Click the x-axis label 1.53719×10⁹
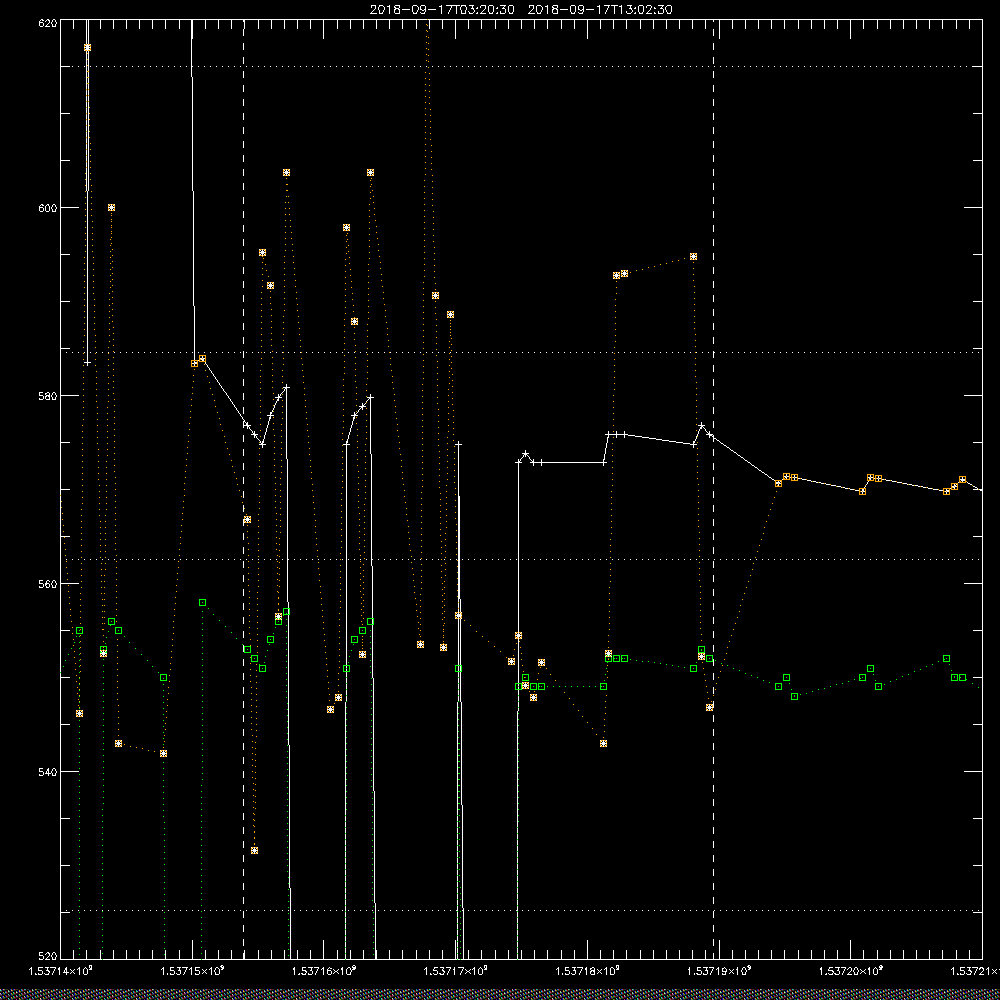This screenshot has height=1000, width=1000. coord(719,971)
